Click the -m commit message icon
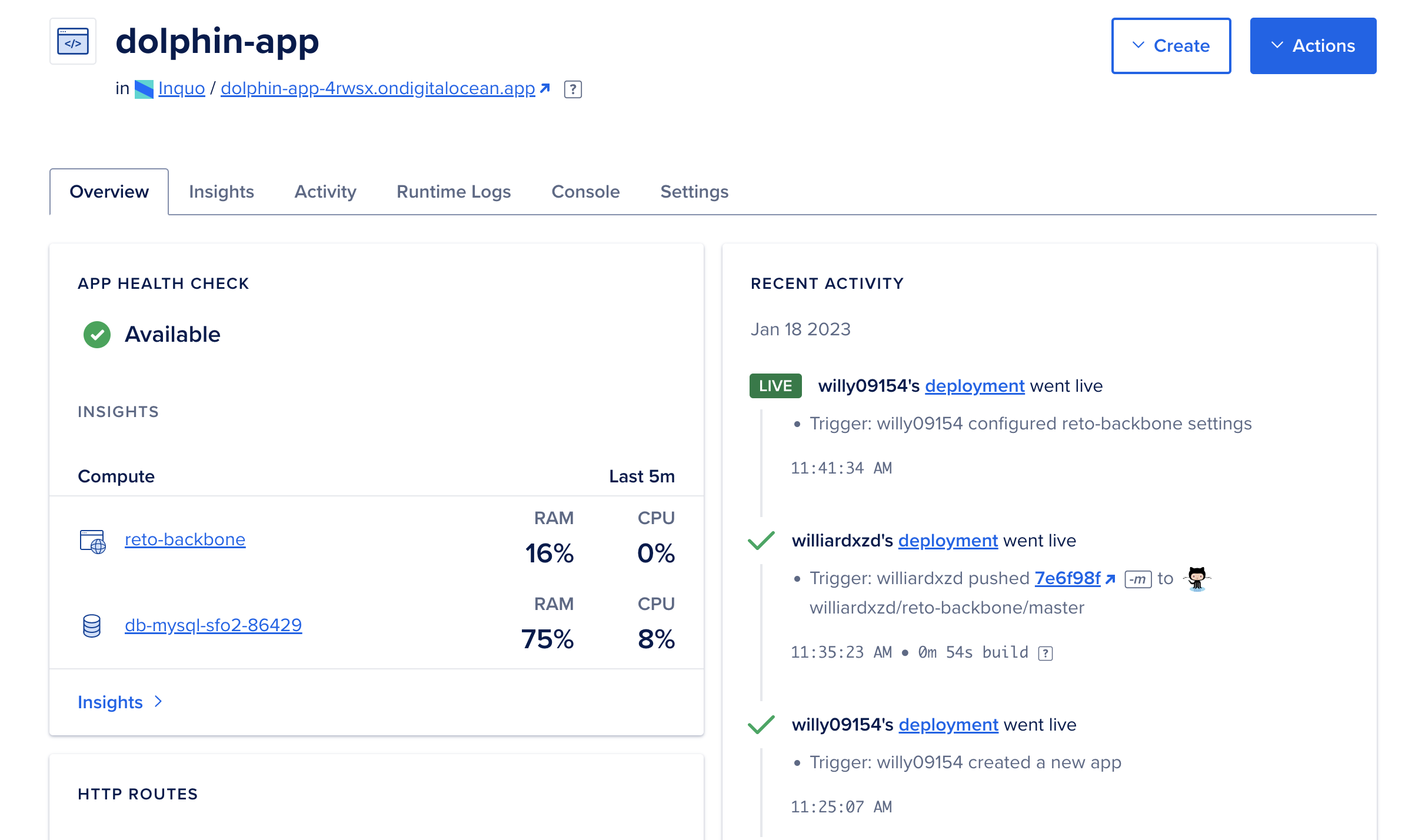 point(1138,579)
